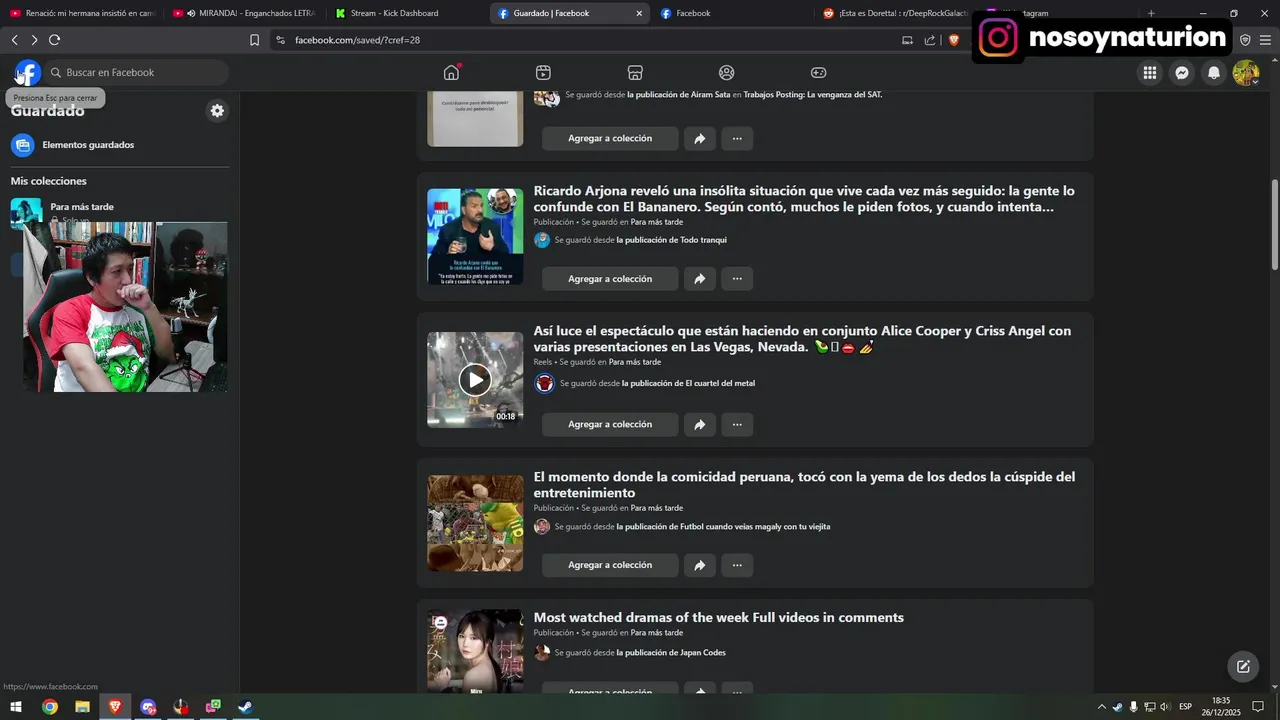Focus the Buscar en Facebook search field
The image size is (1280, 720).
point(137,72)
